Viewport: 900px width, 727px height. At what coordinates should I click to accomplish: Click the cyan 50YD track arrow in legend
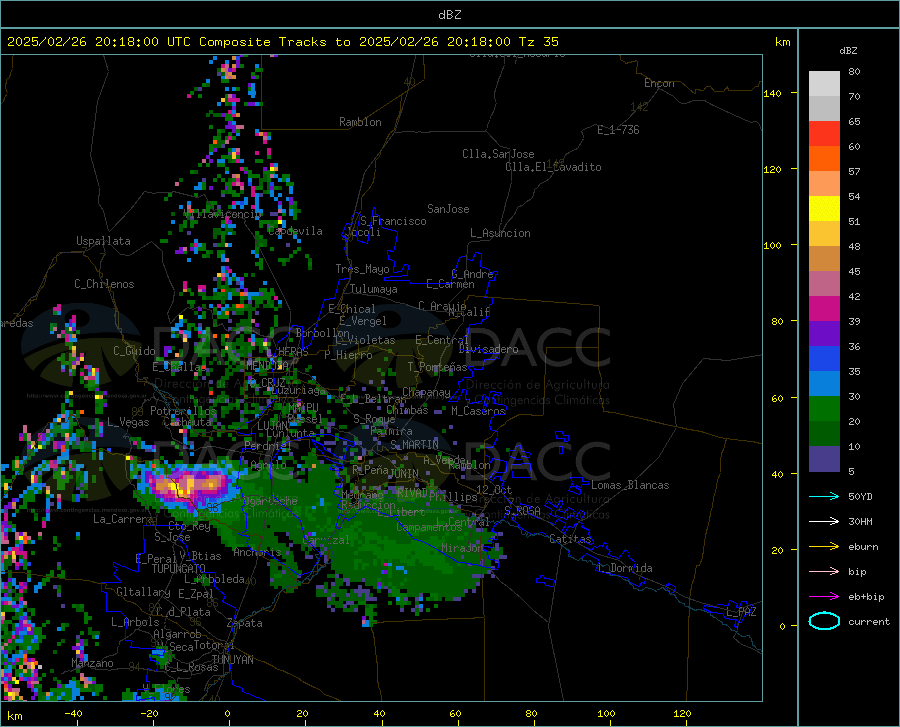click(x=824, y=496)
